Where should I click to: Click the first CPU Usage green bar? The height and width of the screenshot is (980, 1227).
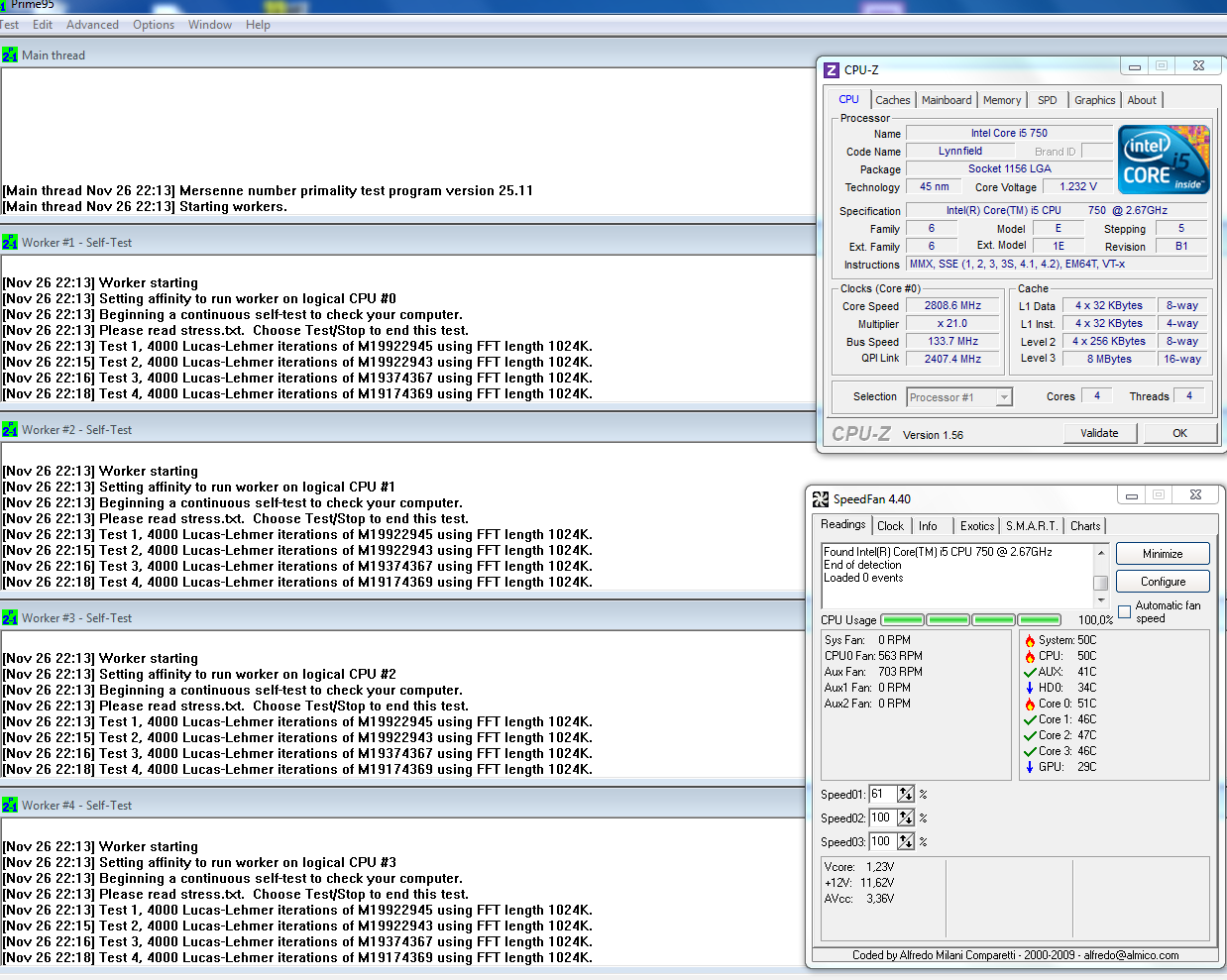[x=903, y=620]
